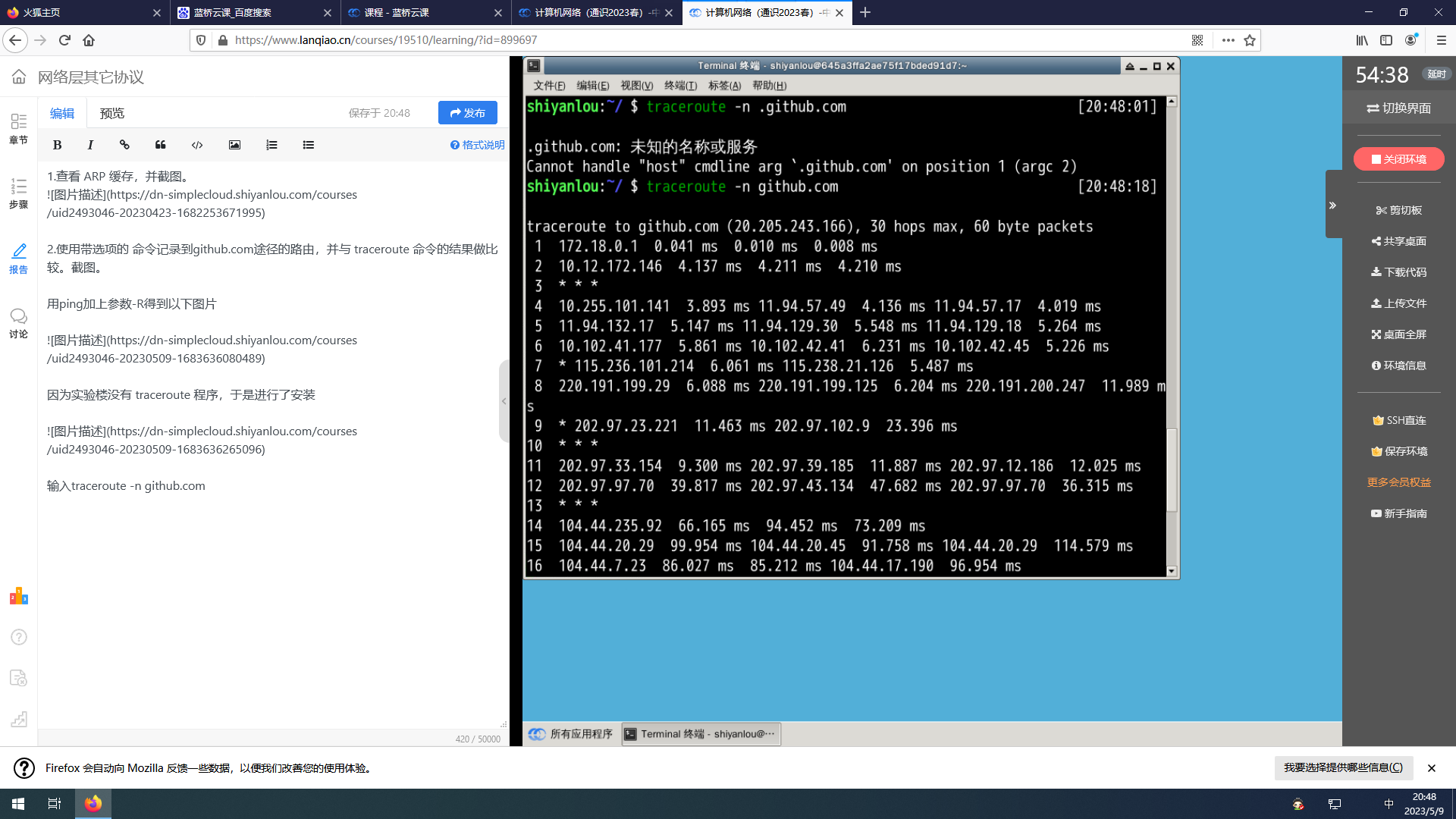The image size is (1456, 819).
Task: Toggle 桌面全屏 fullscreen desktop
Action: click(x=1398, y=334)
